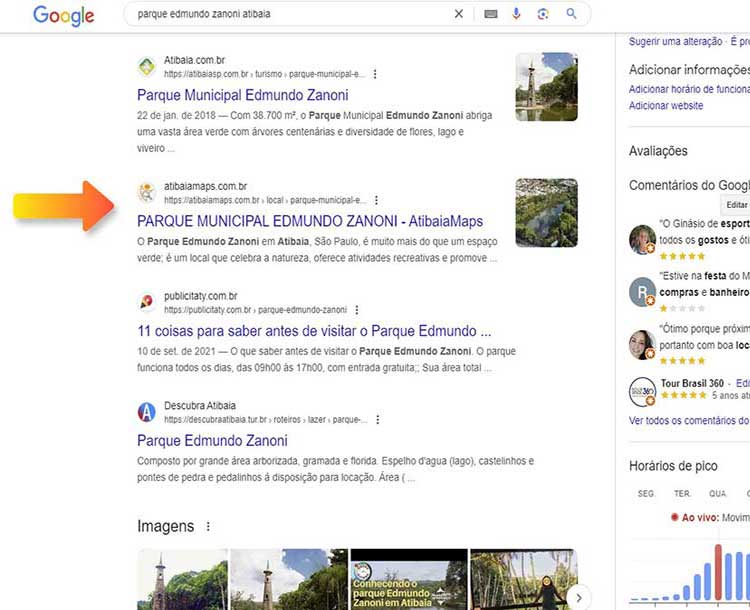
Task: Open Descubra Atibaia Parque Edmundo Zanoni link
Action: point(212,441)
